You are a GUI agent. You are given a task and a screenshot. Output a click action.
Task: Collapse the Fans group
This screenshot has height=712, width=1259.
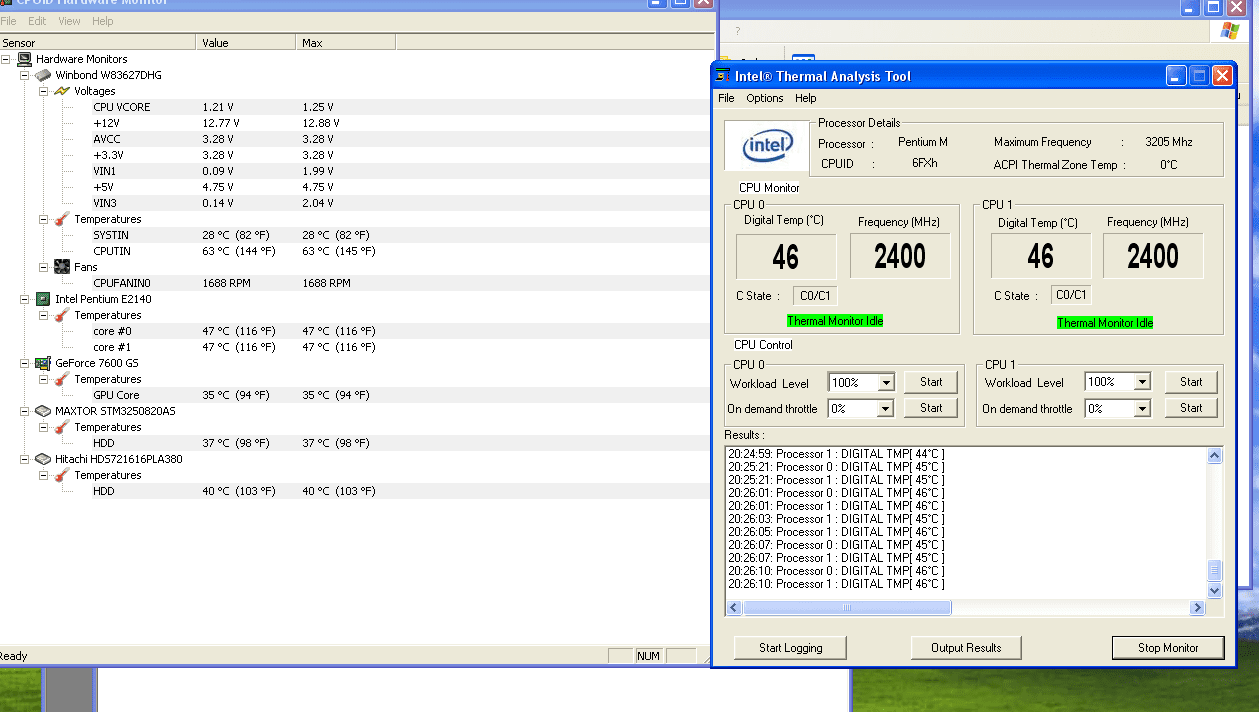click(43, 267)
